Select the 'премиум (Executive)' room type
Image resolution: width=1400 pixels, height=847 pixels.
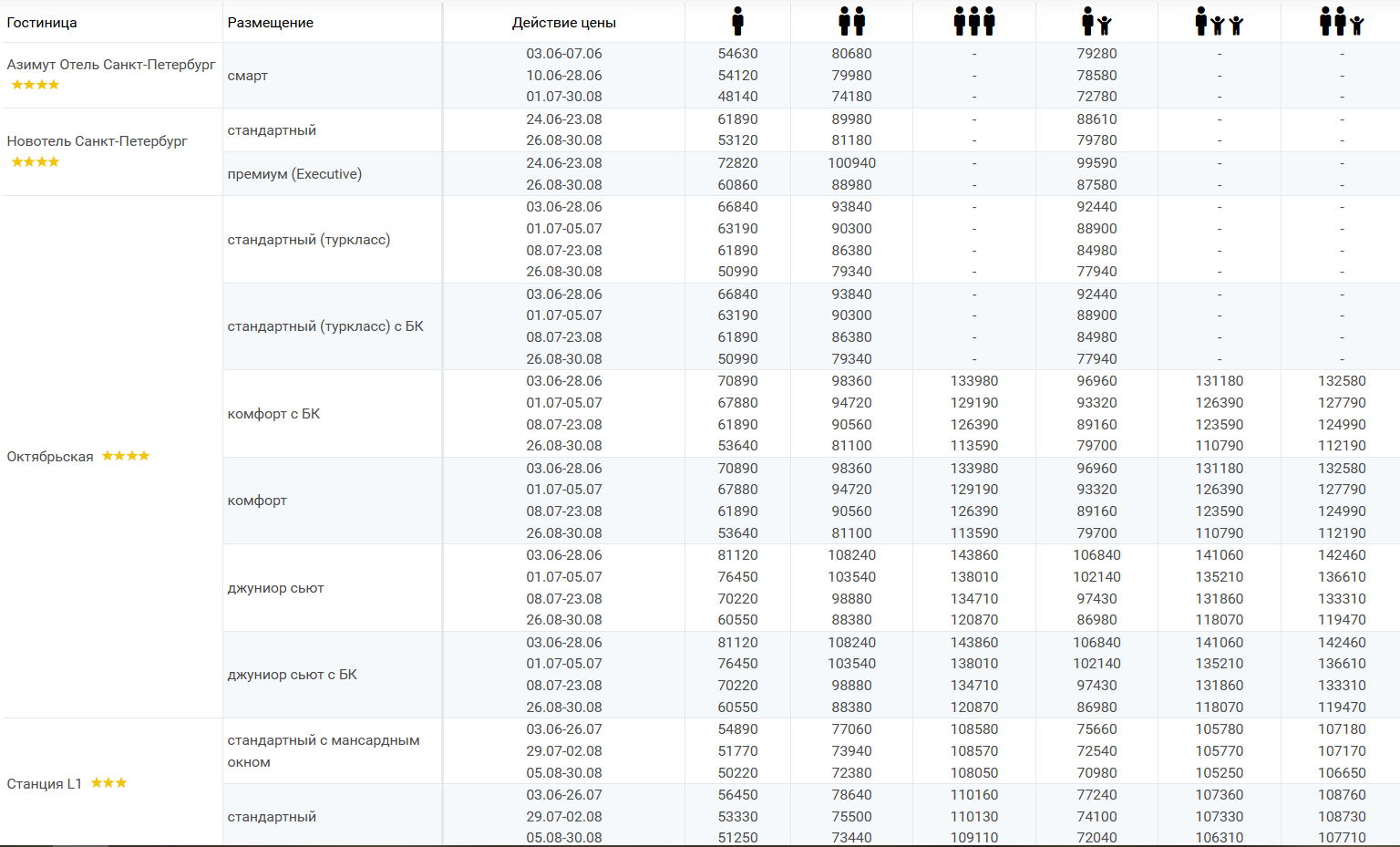coord(294,174)
